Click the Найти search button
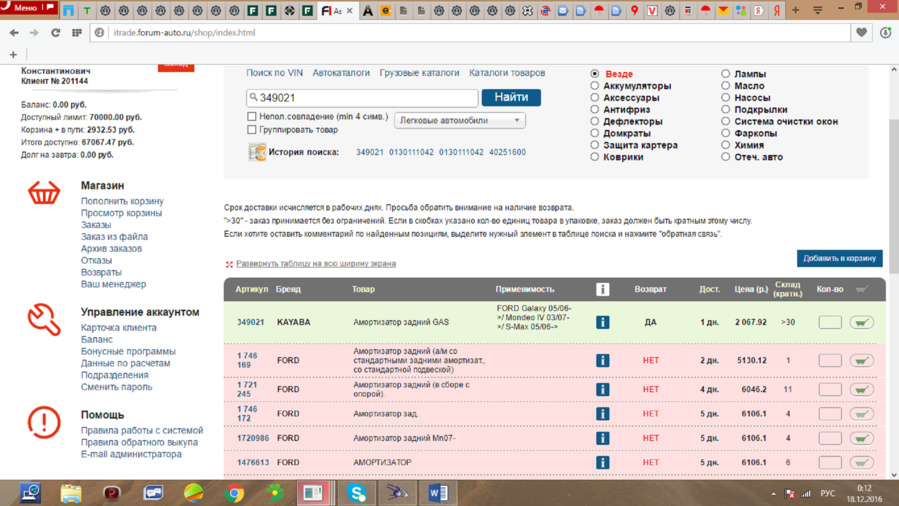This screenshot has width=899, height=506. pos(511,97)
